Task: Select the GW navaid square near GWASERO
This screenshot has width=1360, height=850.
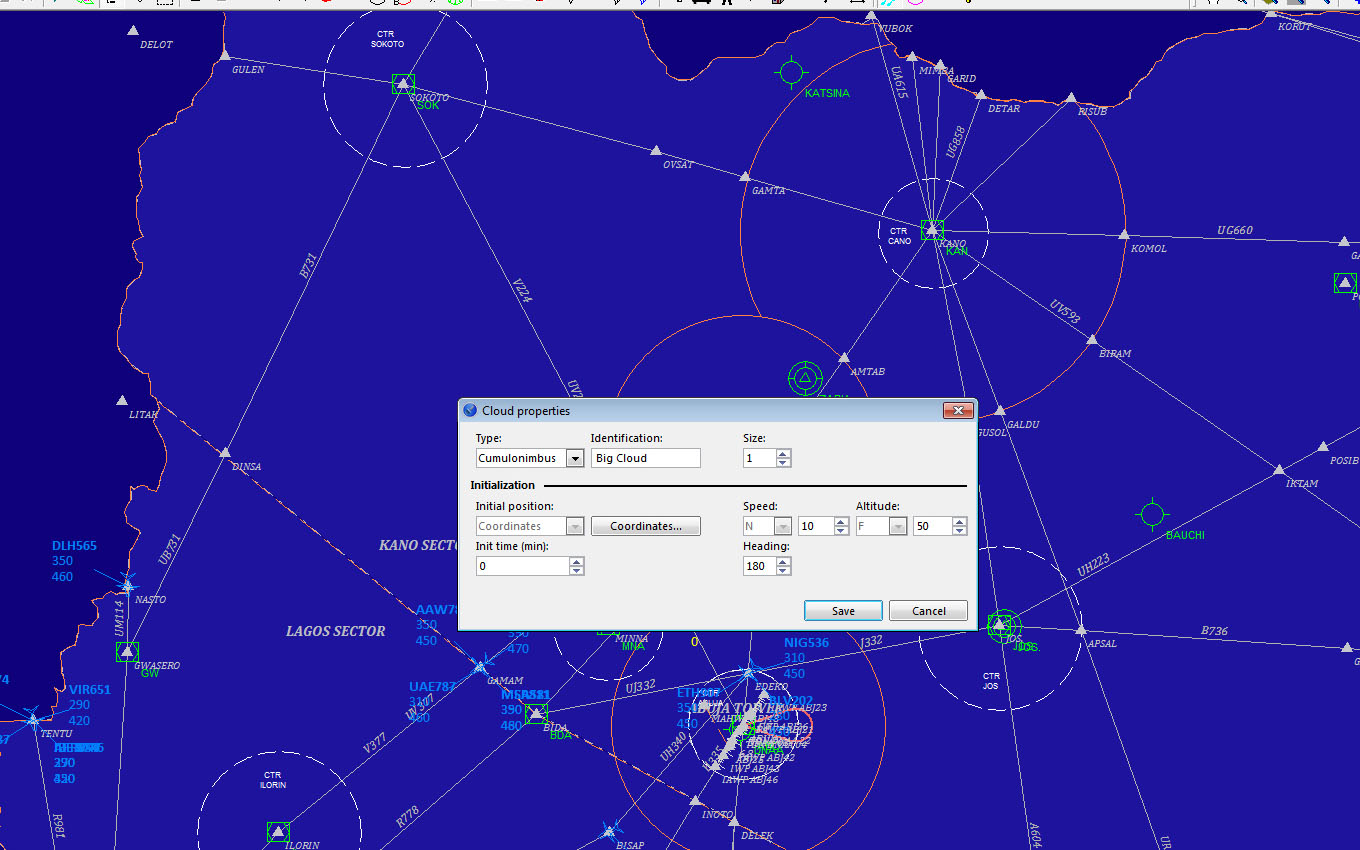Action: pyautogui.click(x=127, y=652)
